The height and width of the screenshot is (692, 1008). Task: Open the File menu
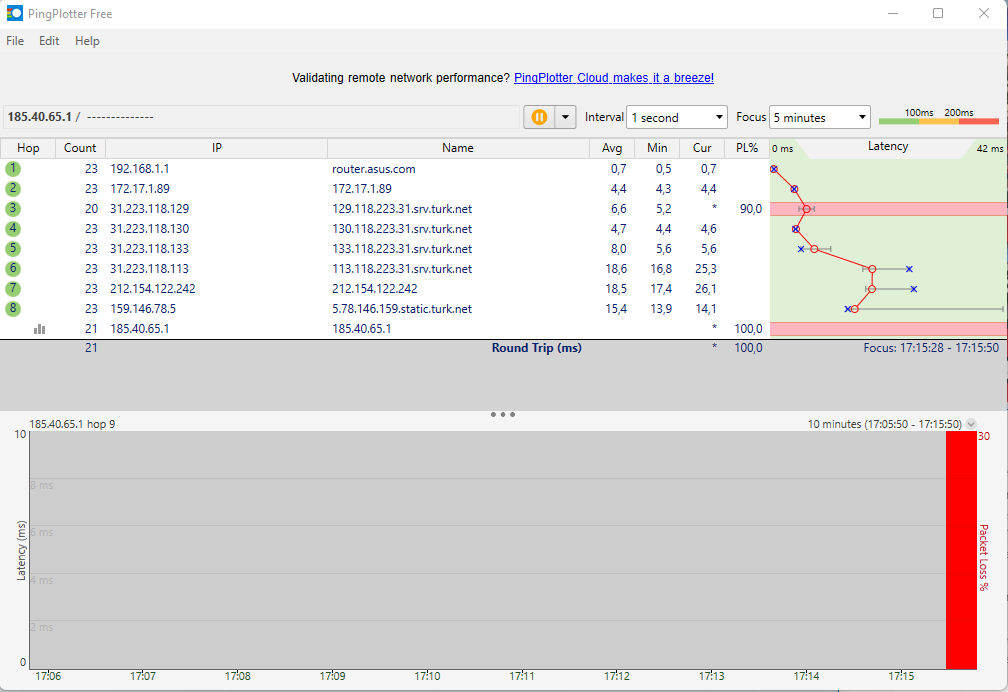[x=15, y=41]
